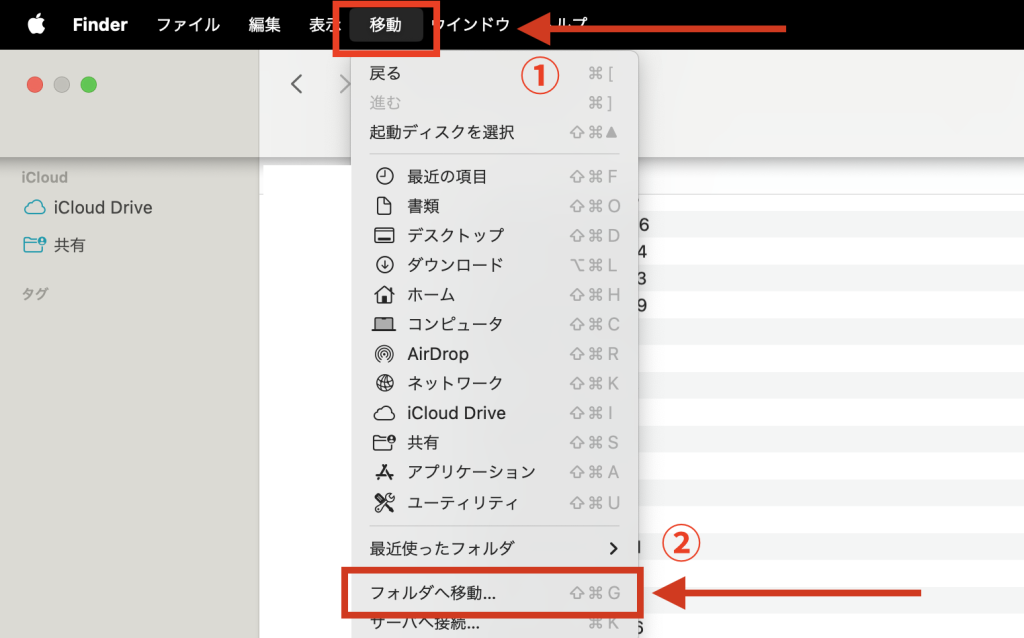1024x638 pixels.
Task: Select 共有 in the Finder sidebar
Action: [69, 245]
